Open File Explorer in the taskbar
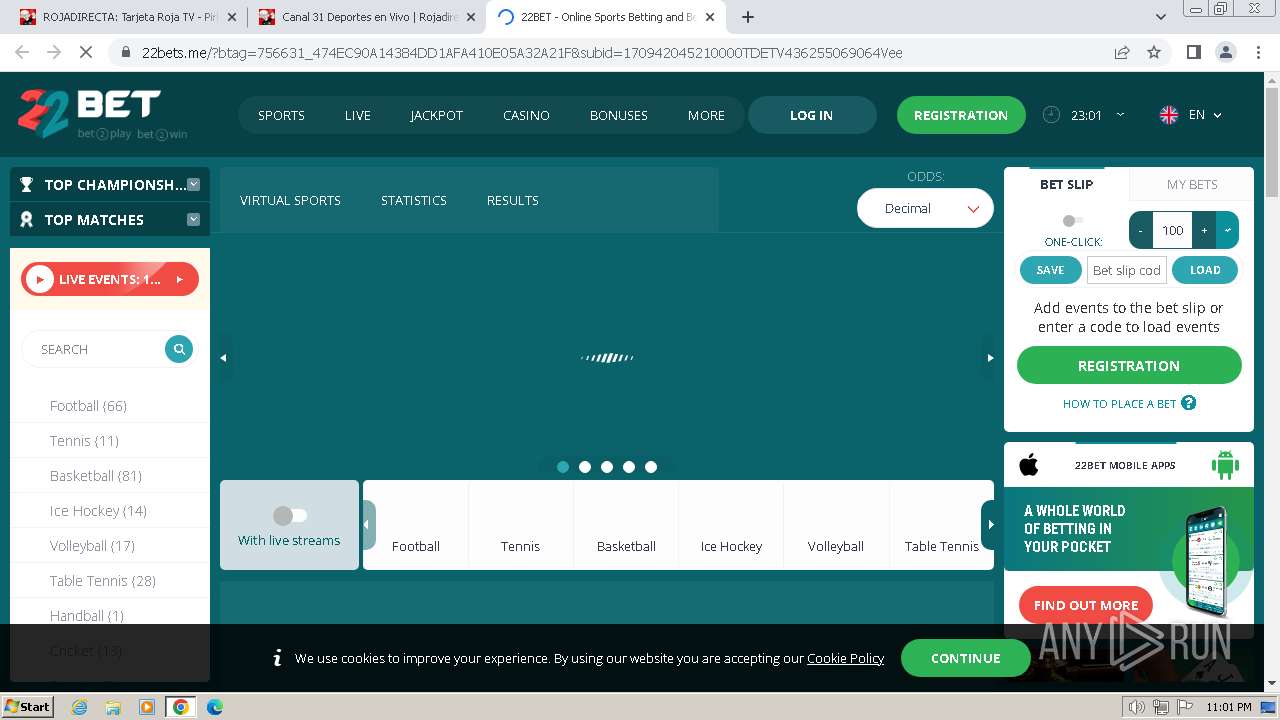 point(113,707)
